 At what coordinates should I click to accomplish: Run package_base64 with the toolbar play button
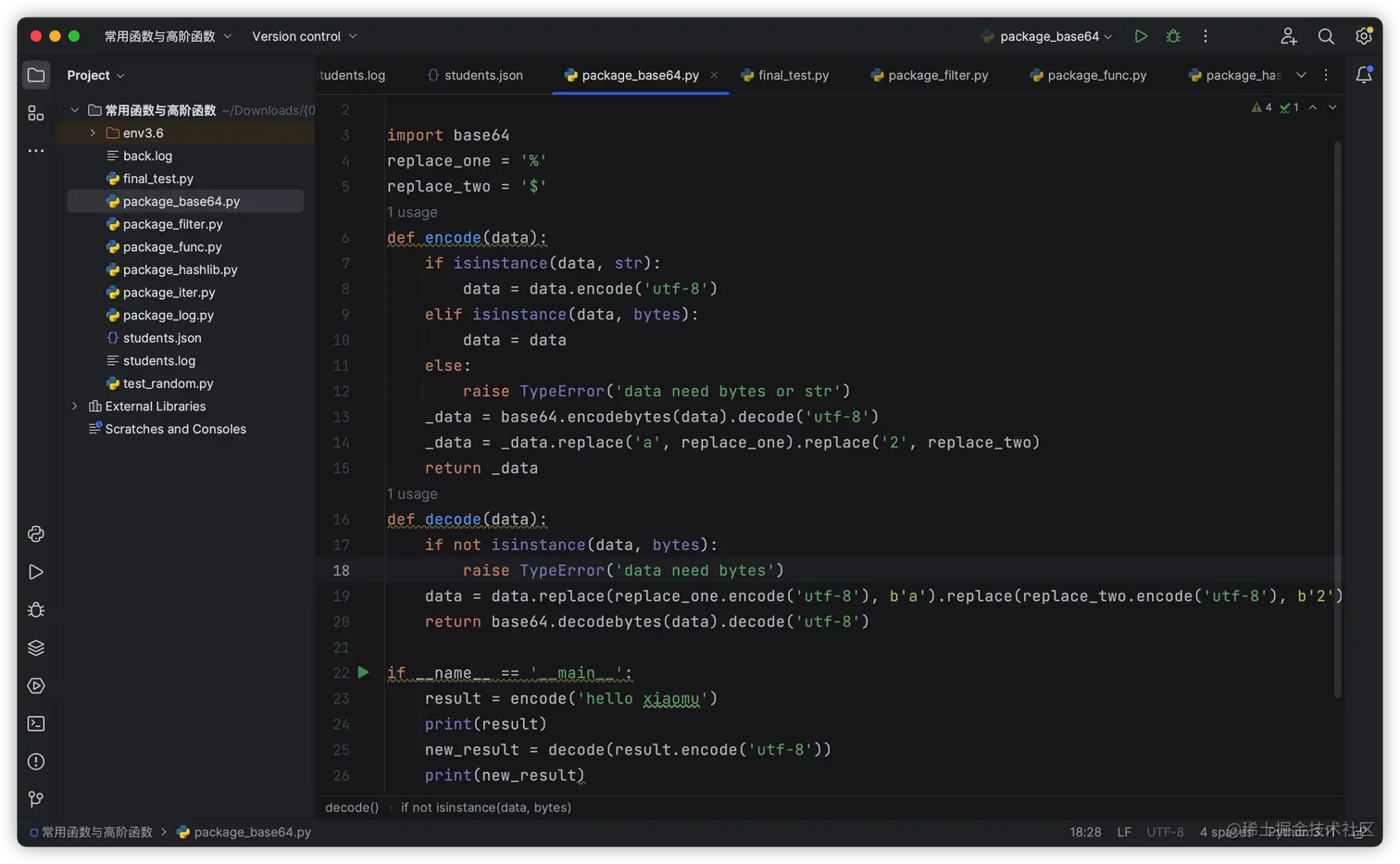(x=1141, y=36)
